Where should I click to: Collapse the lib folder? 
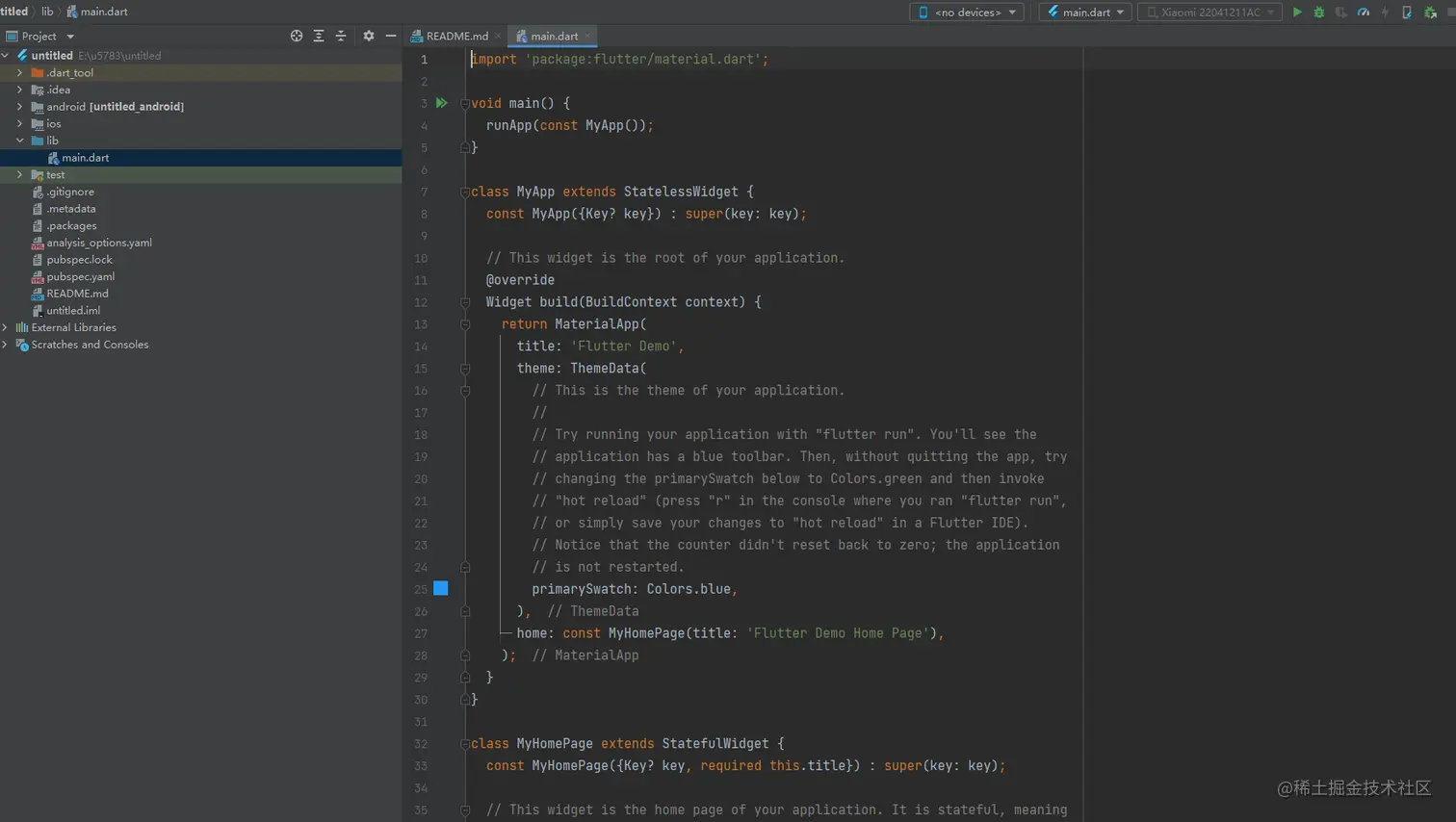click(19, 141)
